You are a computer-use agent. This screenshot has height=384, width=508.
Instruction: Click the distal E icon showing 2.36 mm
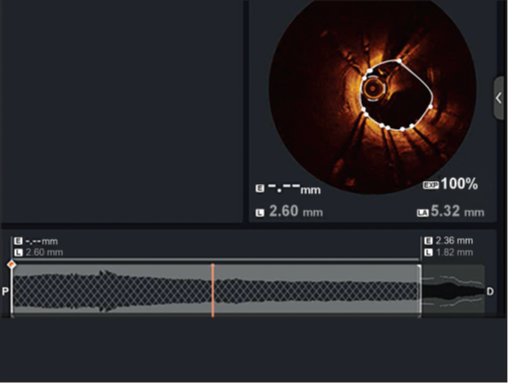[428, 241]
